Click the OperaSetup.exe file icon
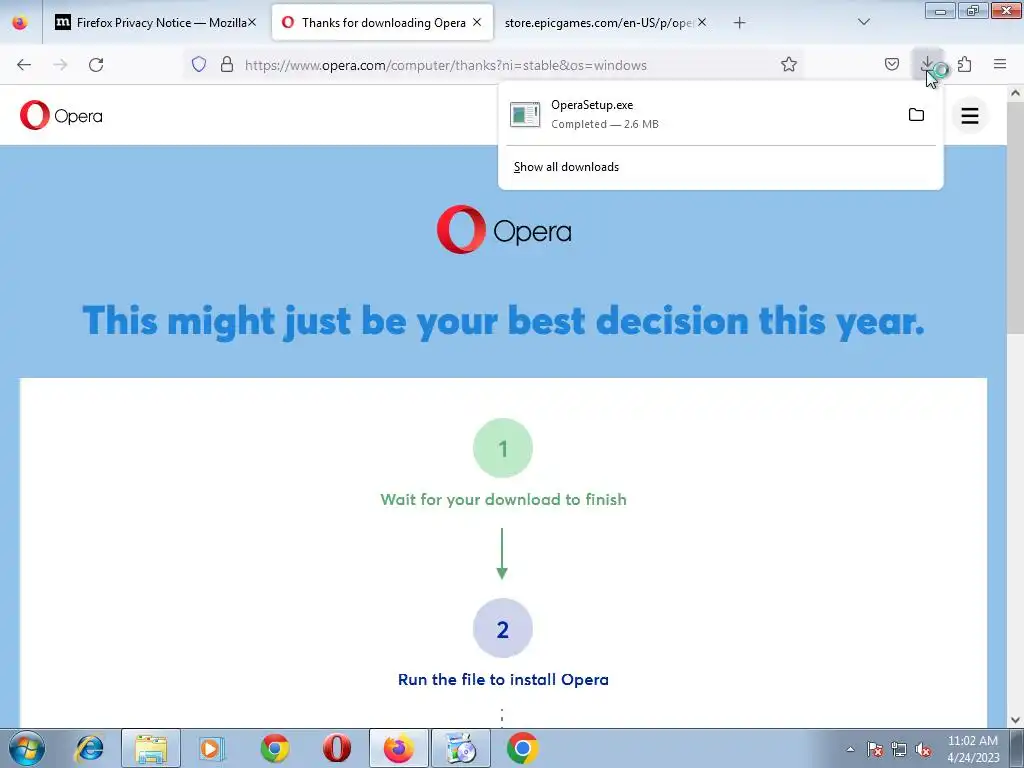1024x768 pixels. point(525,115)
